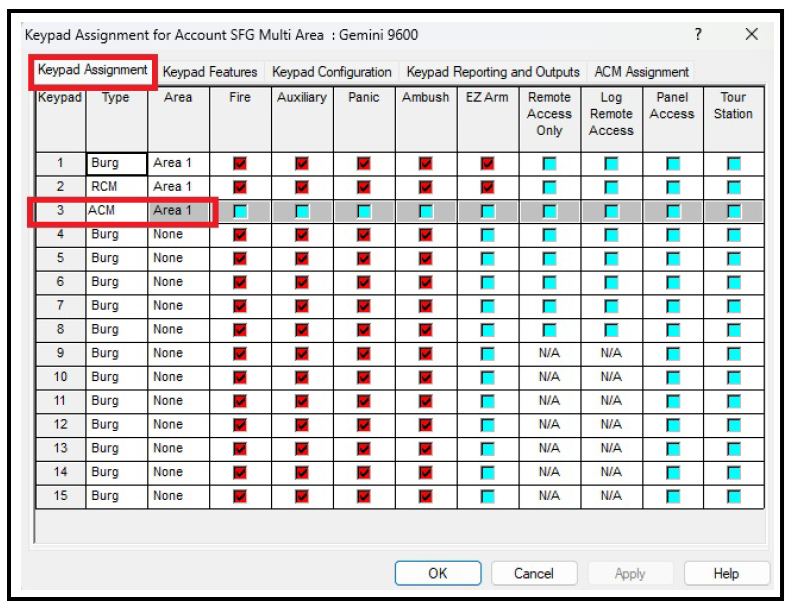Click the Type column header

tap(117, 119)
